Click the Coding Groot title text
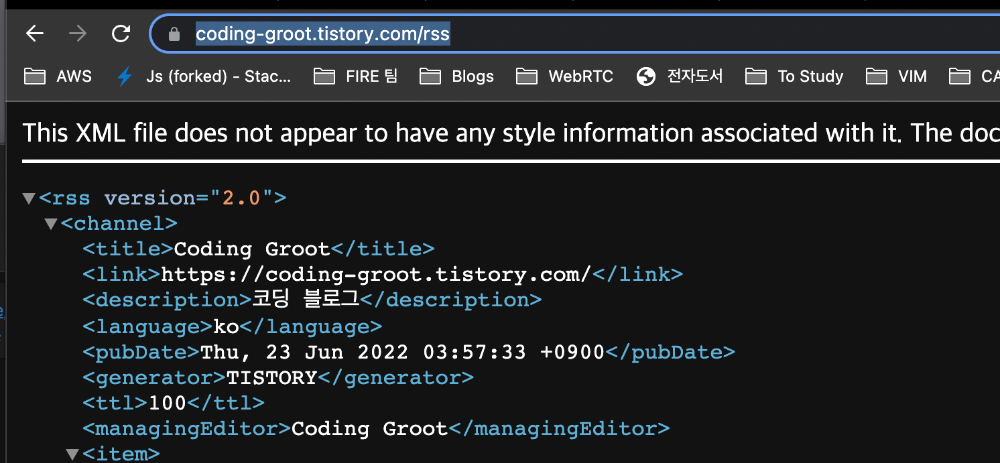This screenshot has height=463, width=1000. tap(252, 249)
